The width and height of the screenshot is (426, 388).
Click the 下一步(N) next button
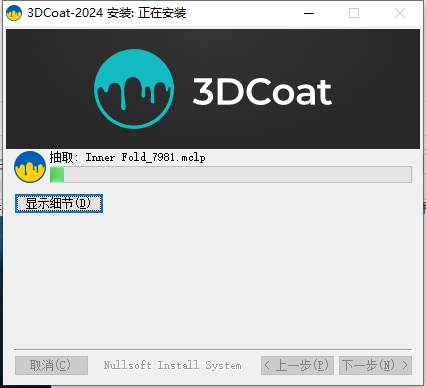point(375,365)
